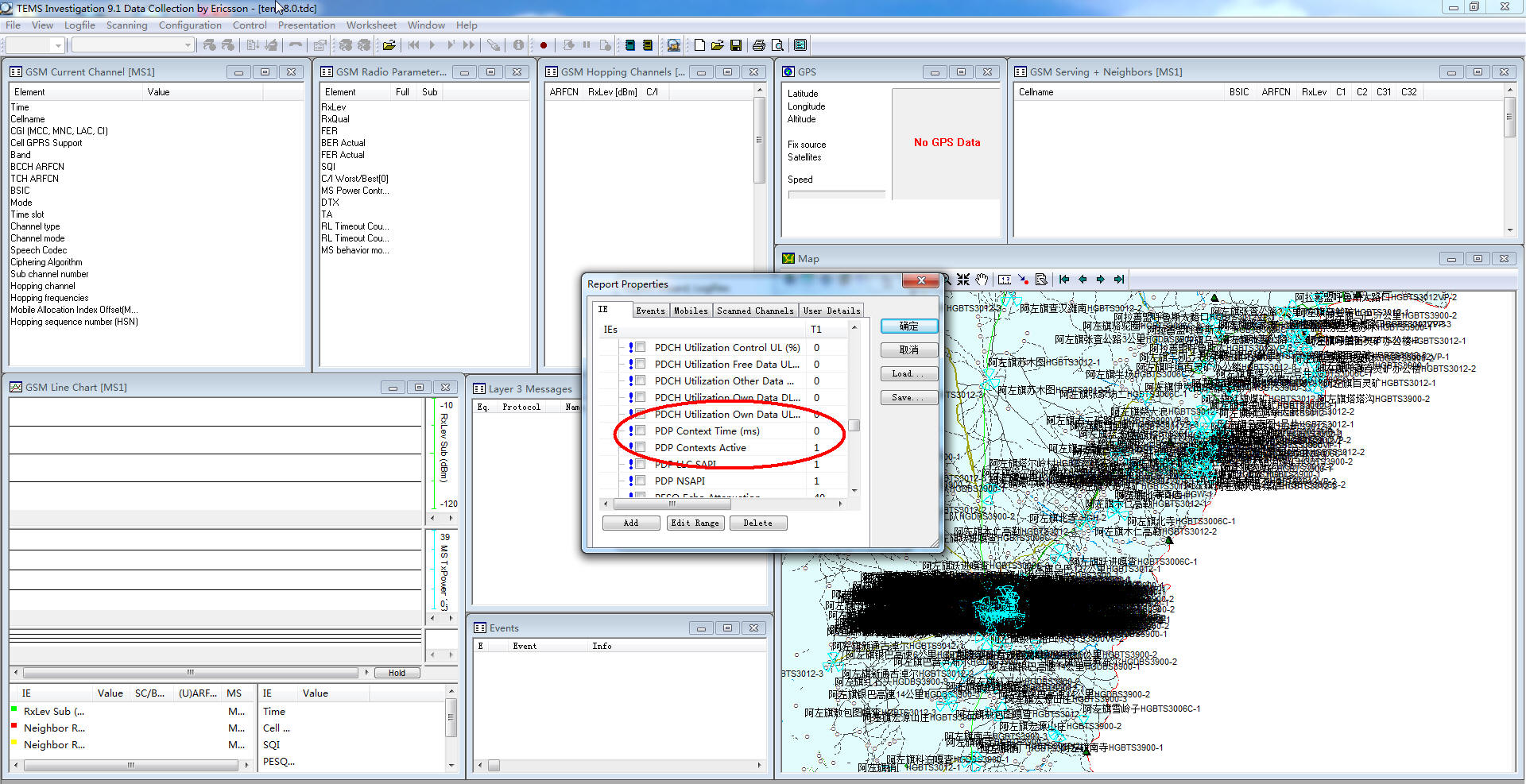Click the open logfile folder icon in toolbar
The image size is (1526, 784).
point(389,45)
